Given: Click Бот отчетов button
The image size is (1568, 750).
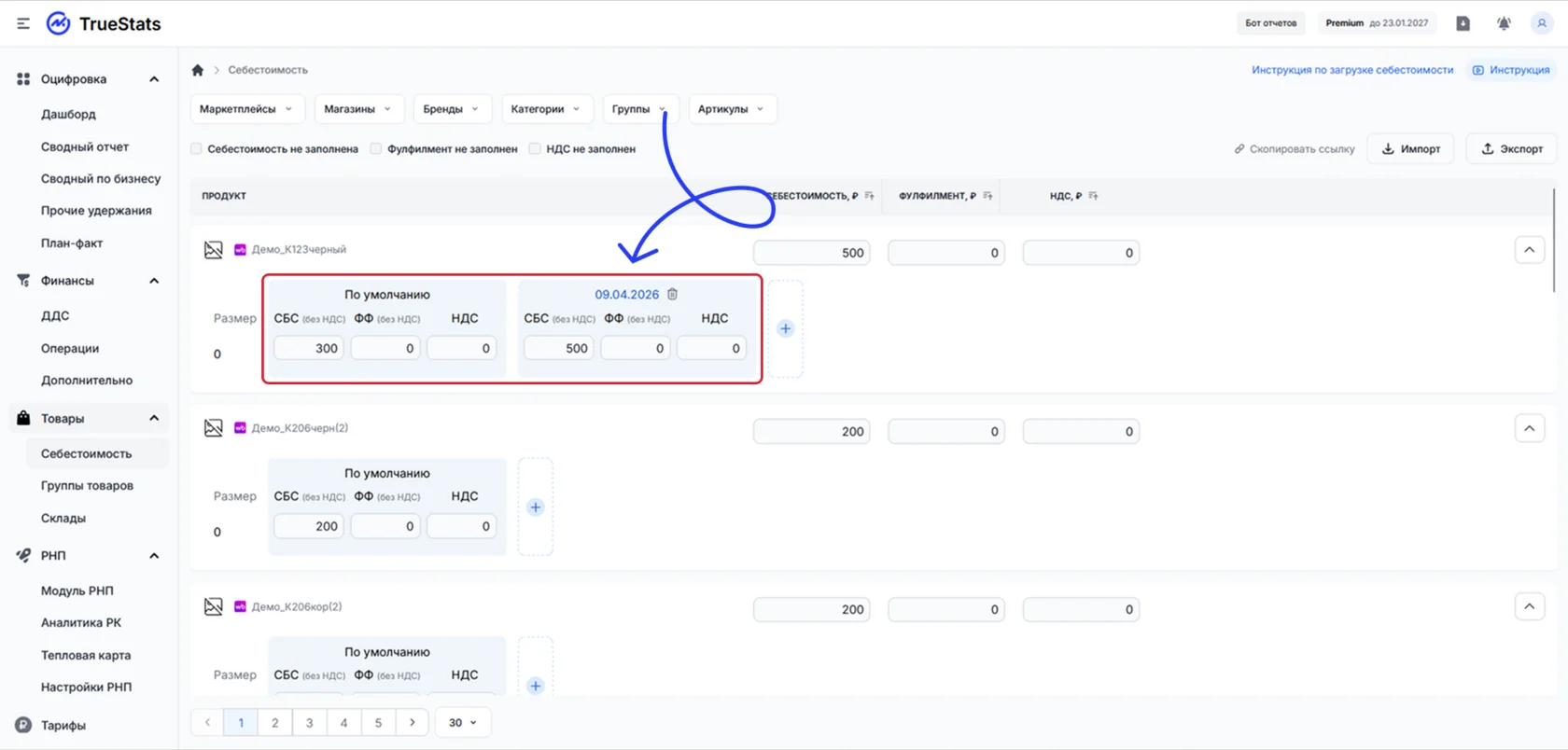Looking at the screenshot, I should tap(1270, 23).
